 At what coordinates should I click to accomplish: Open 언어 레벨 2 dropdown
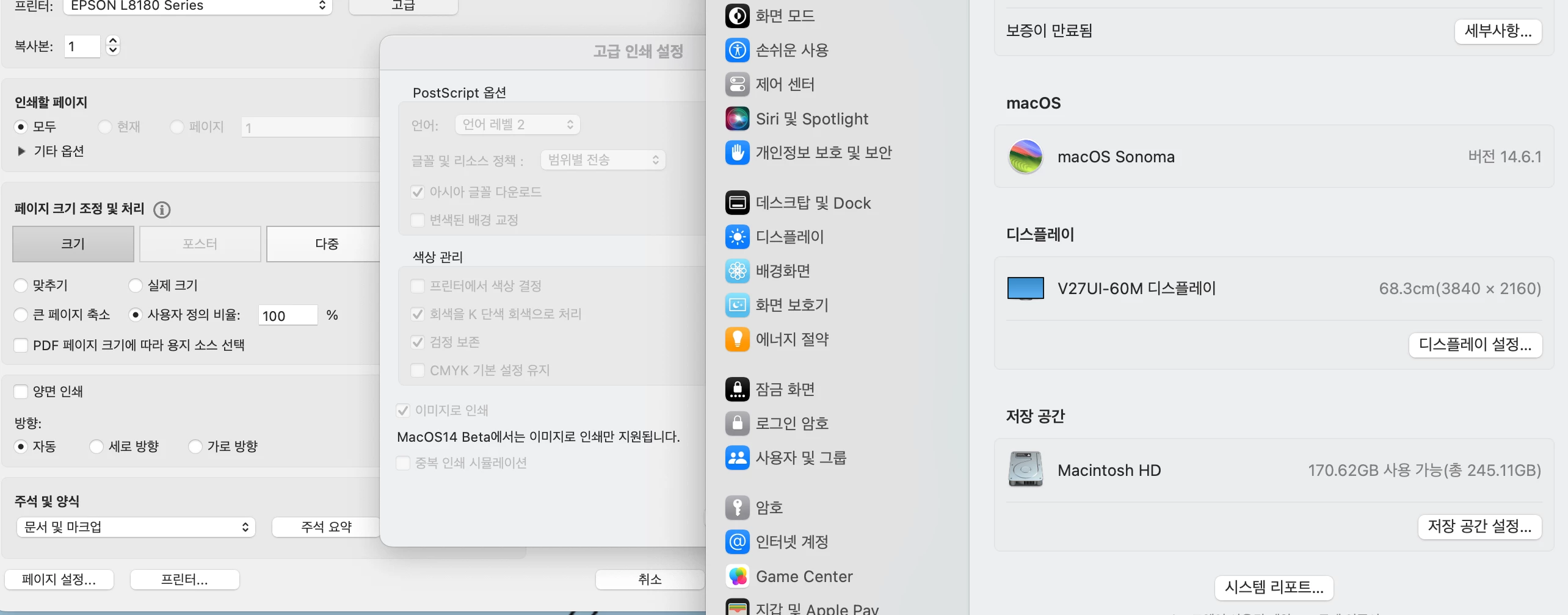(x=518, y=124)
